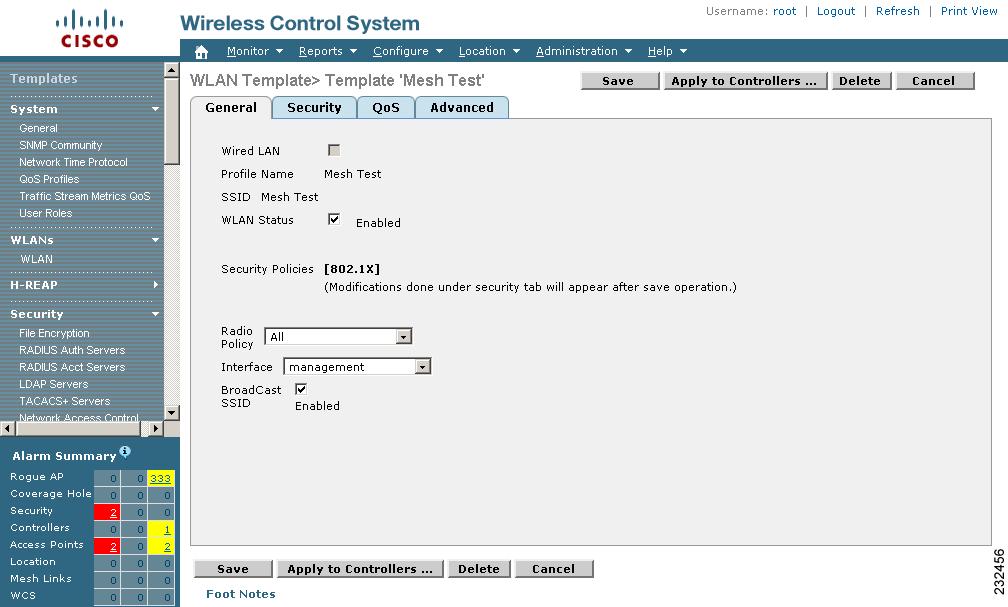Expand the H-REAP section in sidebar
The height and width of the screenshot is (607, 1008).
pos(156,285)
